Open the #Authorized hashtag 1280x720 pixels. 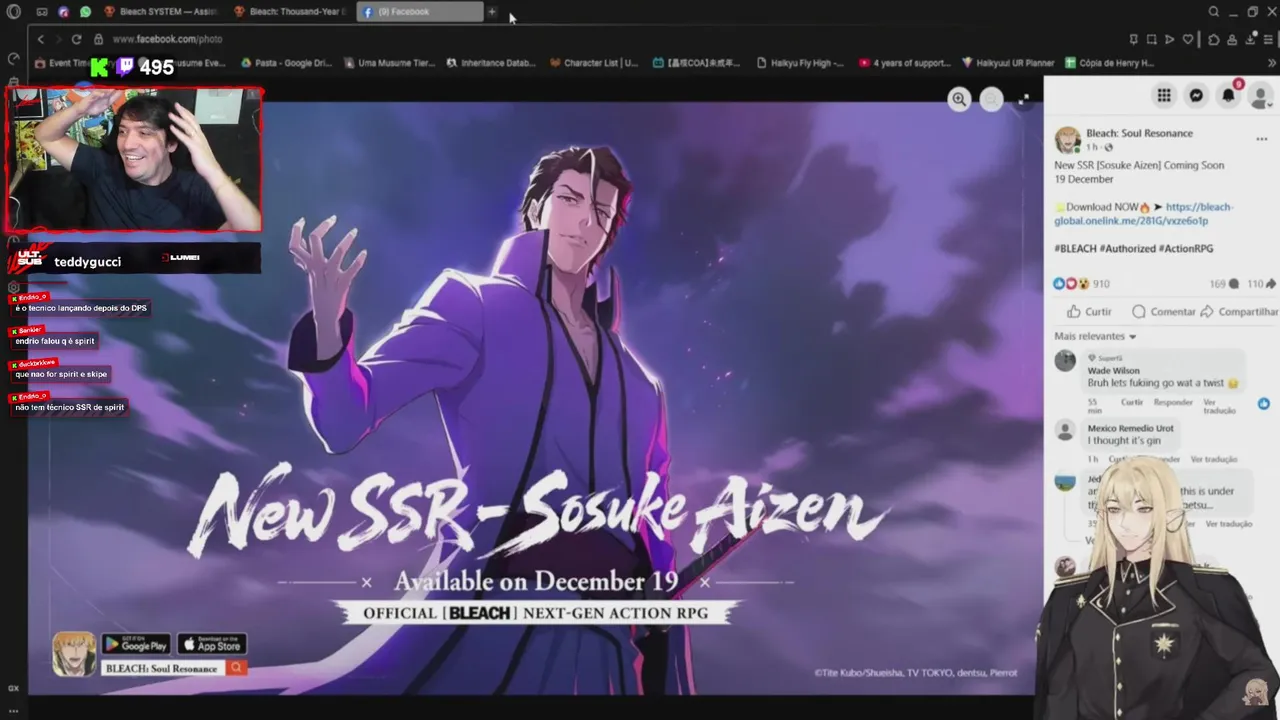click(1128, 248)
